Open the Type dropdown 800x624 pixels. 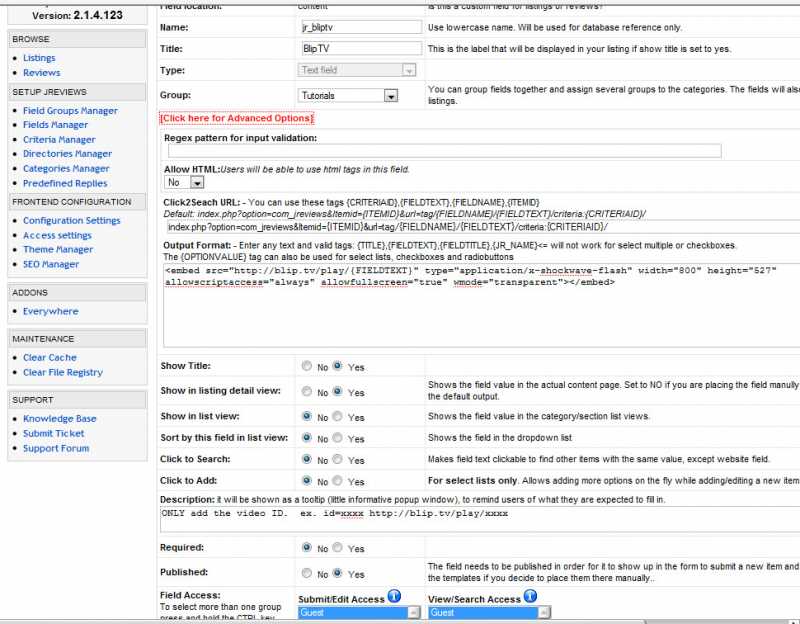point(357,70)
